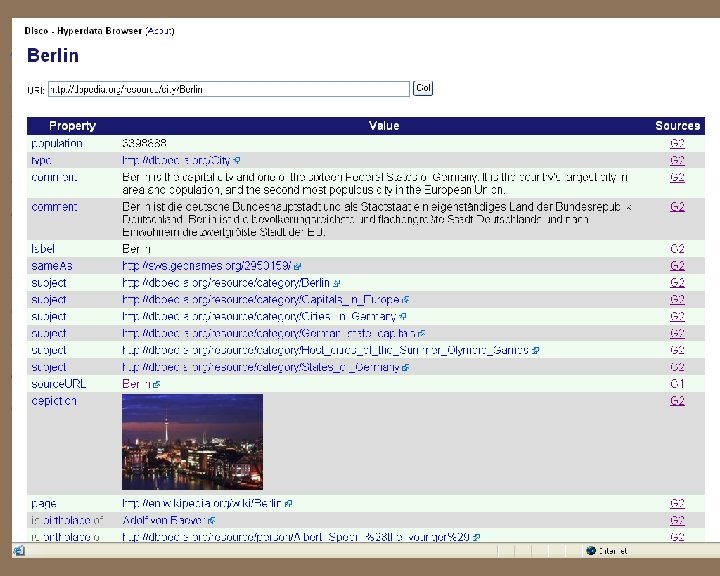Click the URI input field
The image size is (720, 576).
[x=229, y=89]
